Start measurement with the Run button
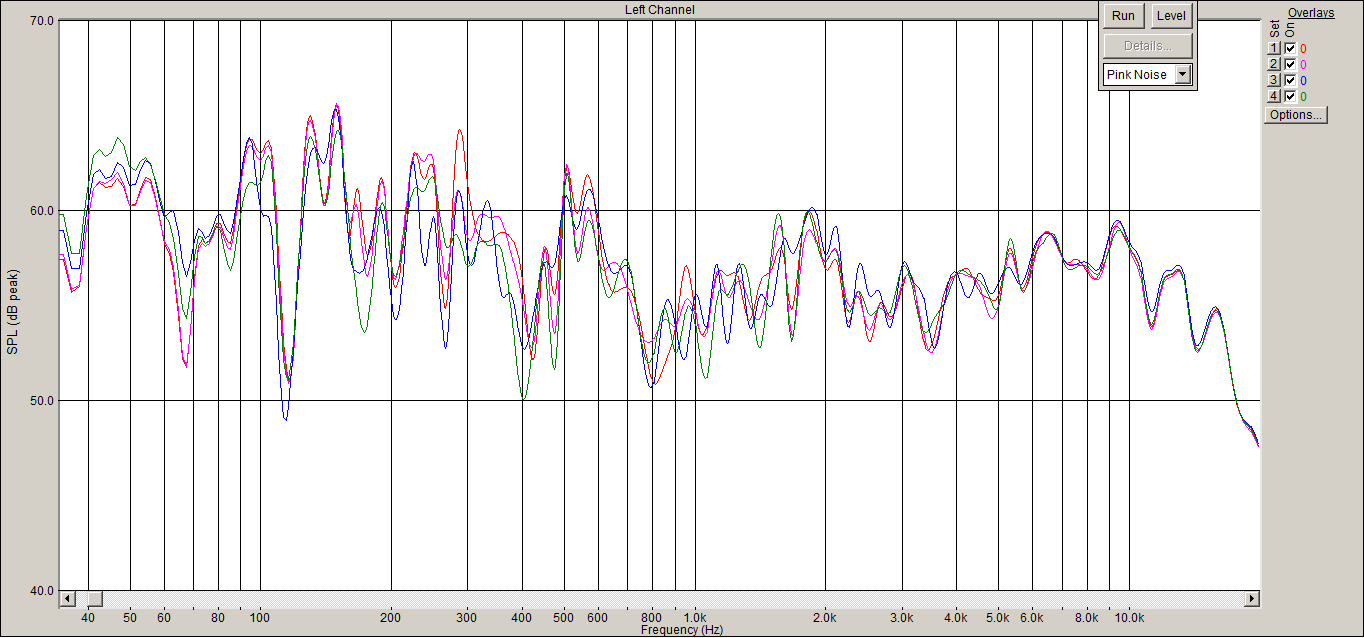This screenshot has height=638, width=1364. [1123, 16]
